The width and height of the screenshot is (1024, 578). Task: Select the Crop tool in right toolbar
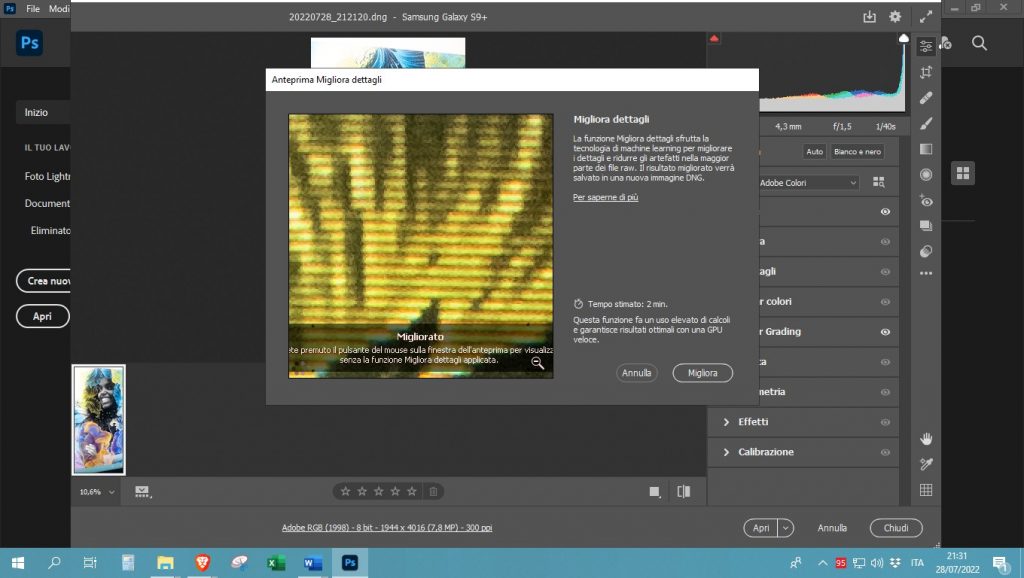926,72
